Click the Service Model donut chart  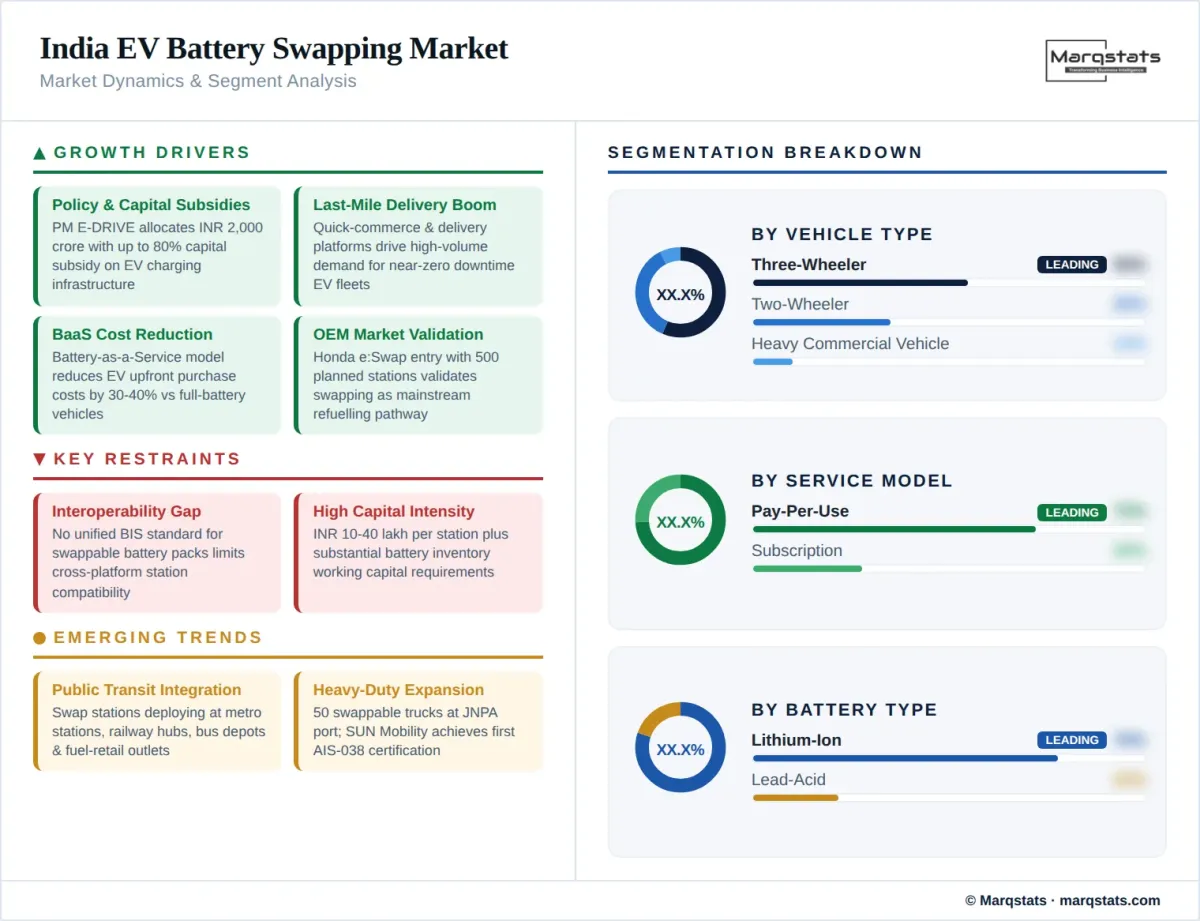680,520
